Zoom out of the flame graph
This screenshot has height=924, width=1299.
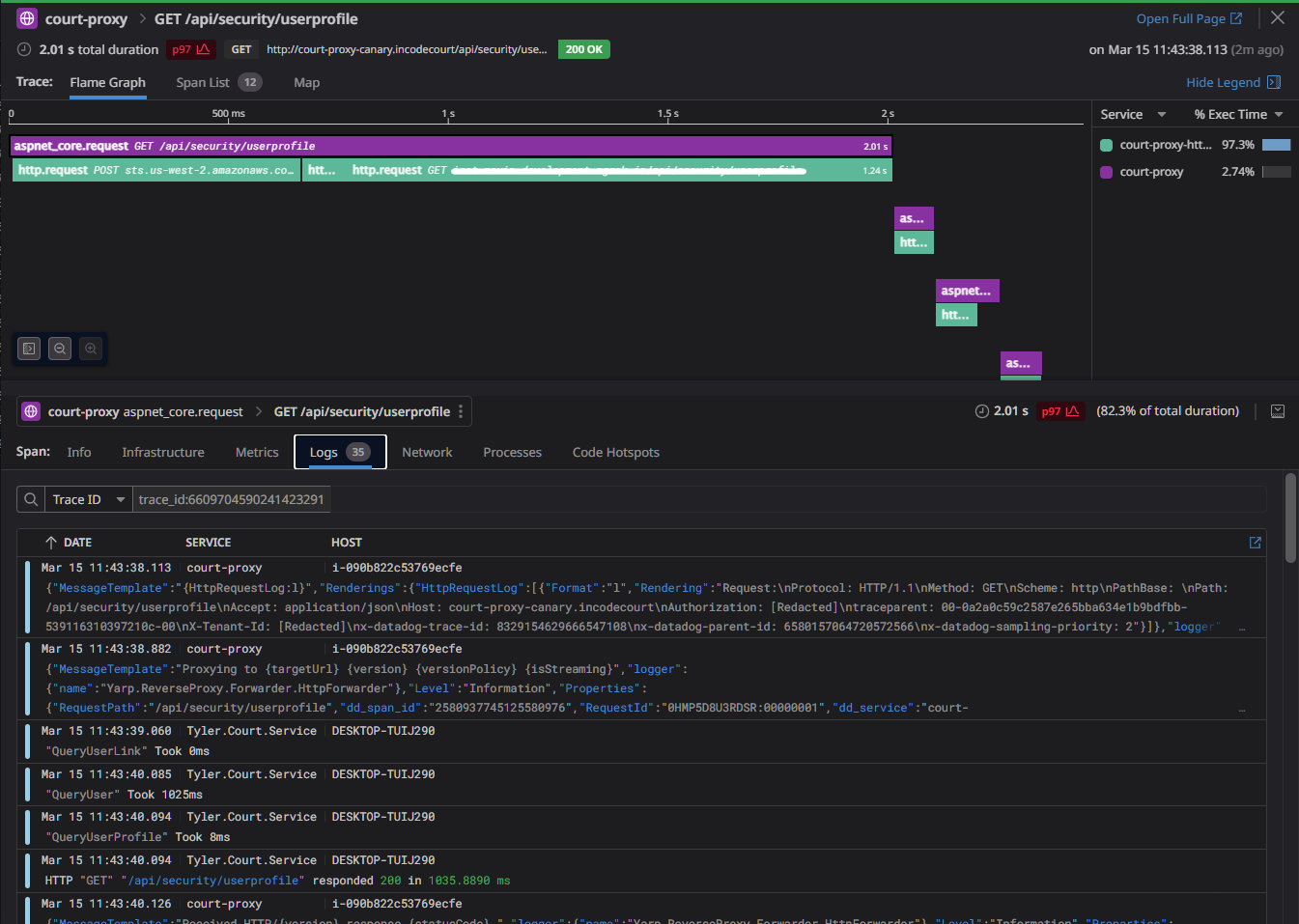click(x=60, y=349)
